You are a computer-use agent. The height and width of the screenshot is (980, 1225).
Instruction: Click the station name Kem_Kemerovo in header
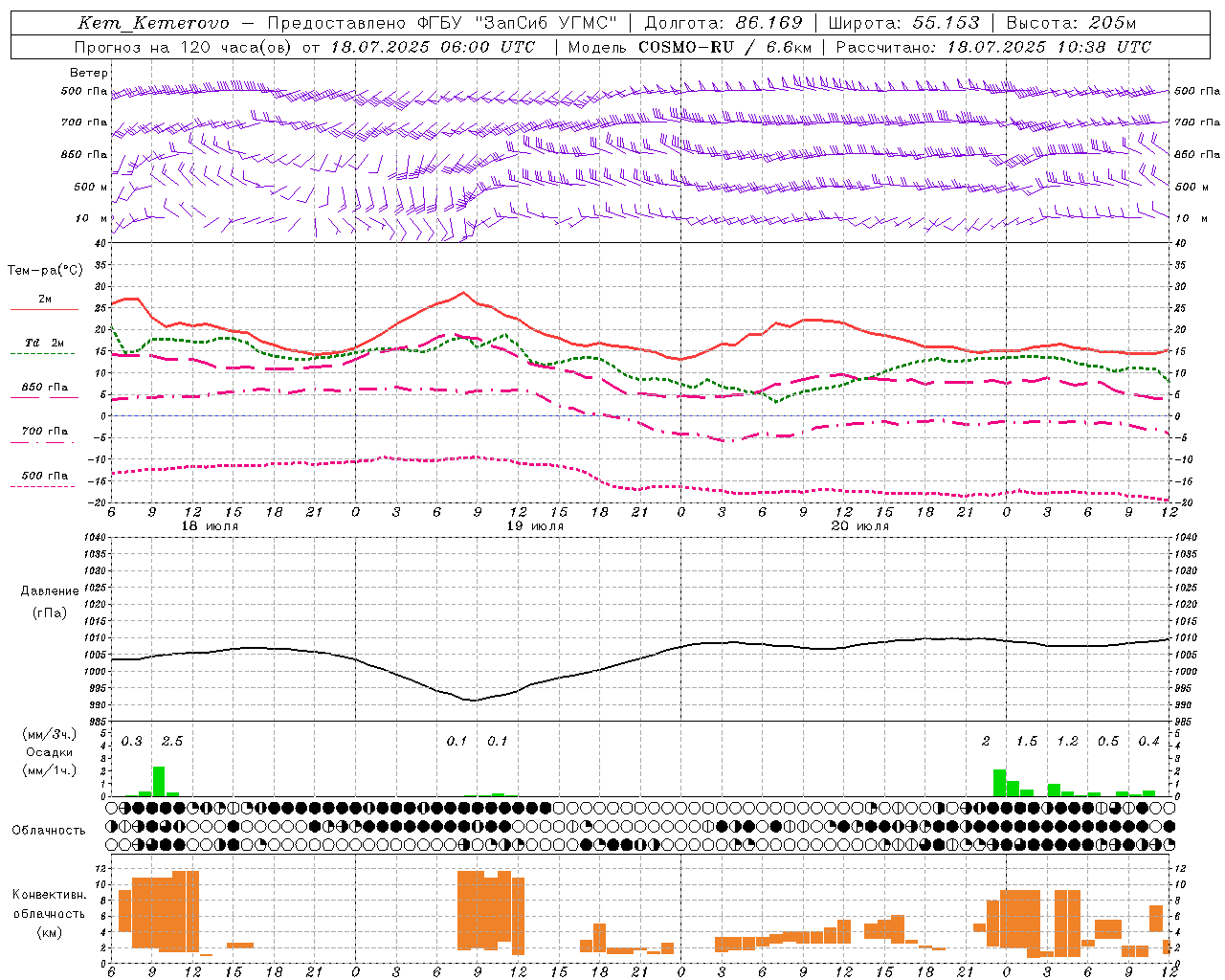153,23
